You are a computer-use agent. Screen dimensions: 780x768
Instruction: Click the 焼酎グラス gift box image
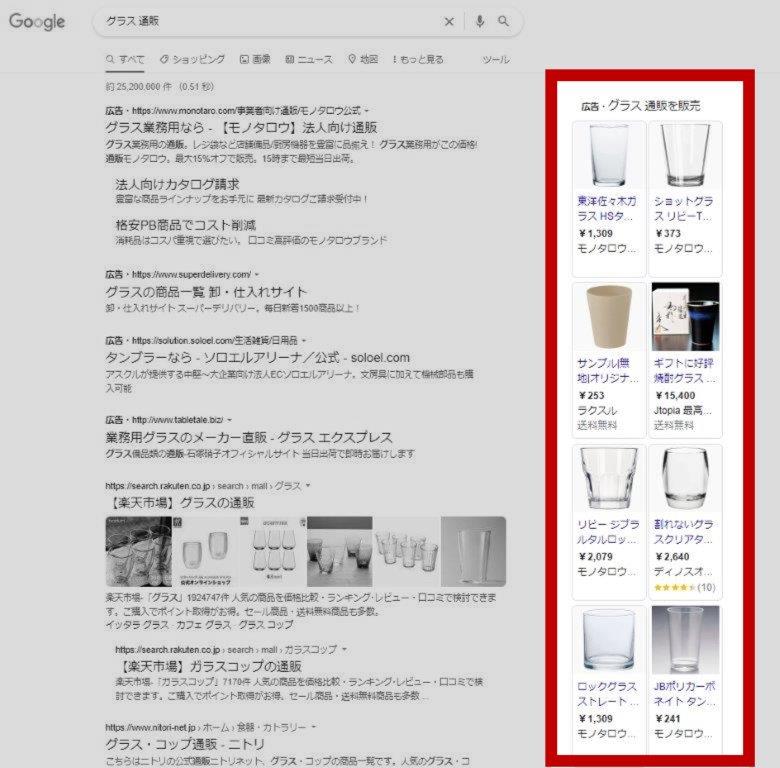click(x=685, y=317)
